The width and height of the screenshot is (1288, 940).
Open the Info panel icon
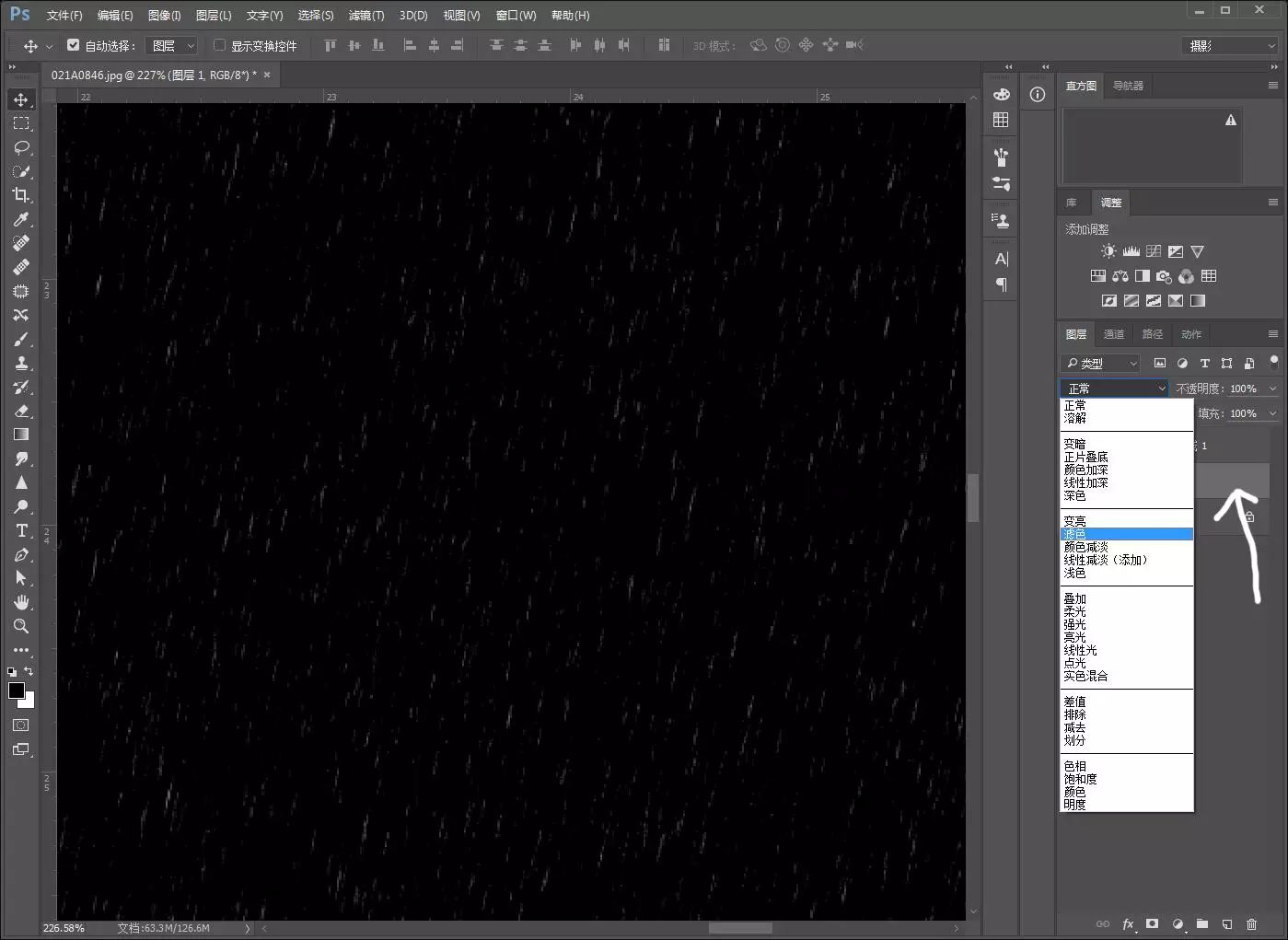[1038, 94]
